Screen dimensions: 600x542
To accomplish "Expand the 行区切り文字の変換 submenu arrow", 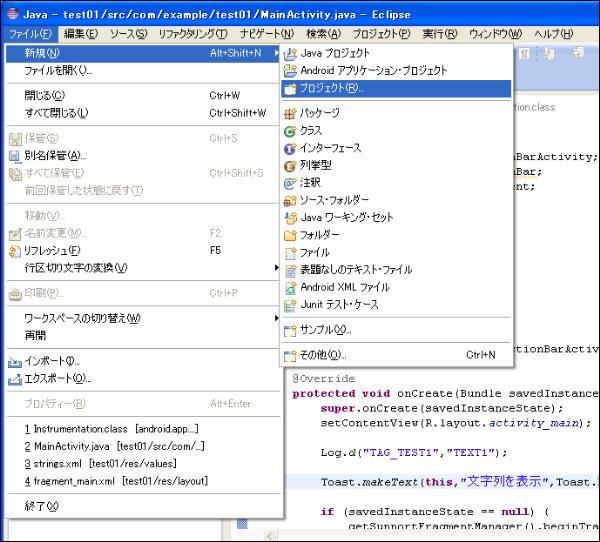I will (277, 267).
